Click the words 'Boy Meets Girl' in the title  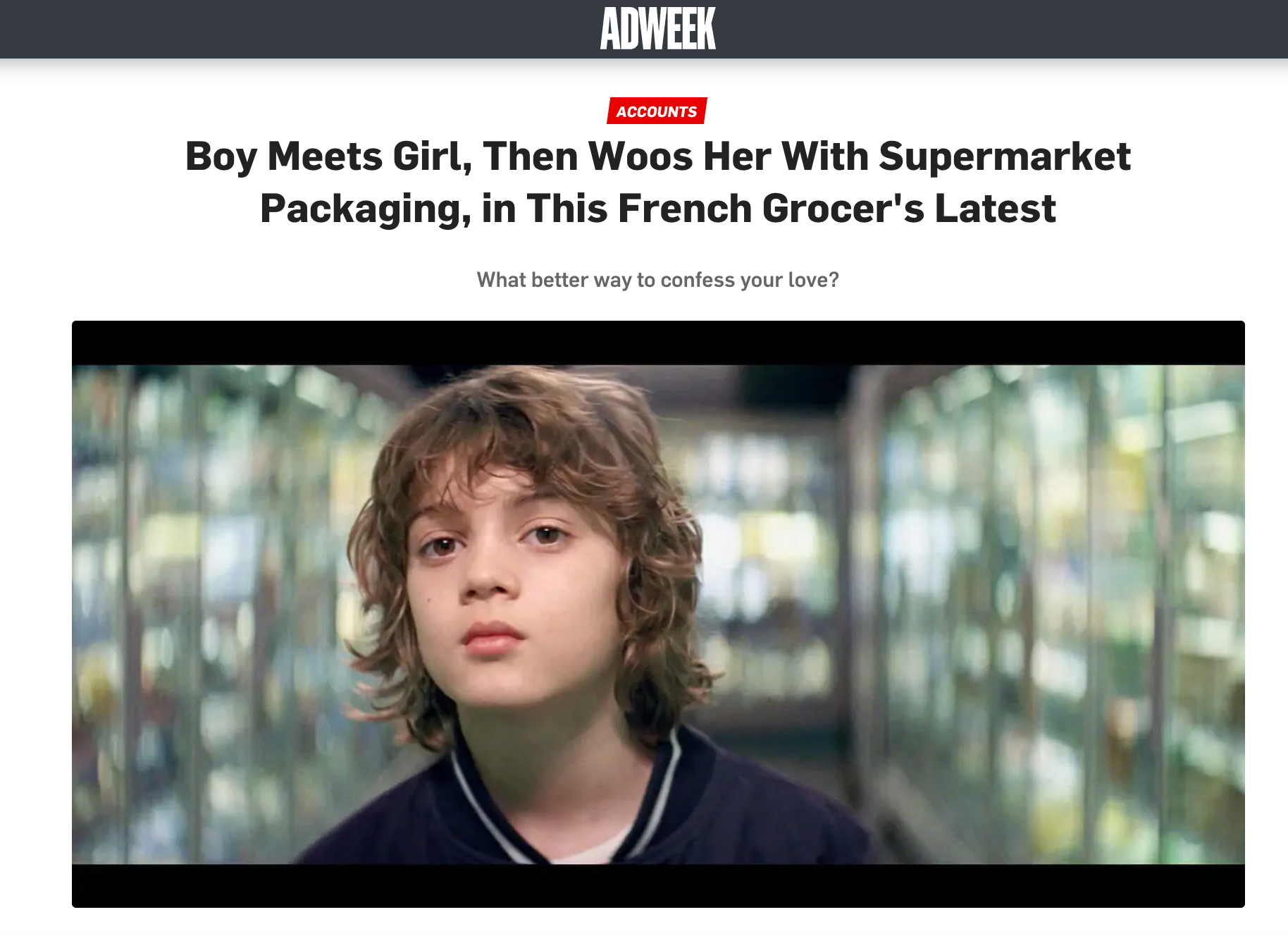click(x=328, y=156)
